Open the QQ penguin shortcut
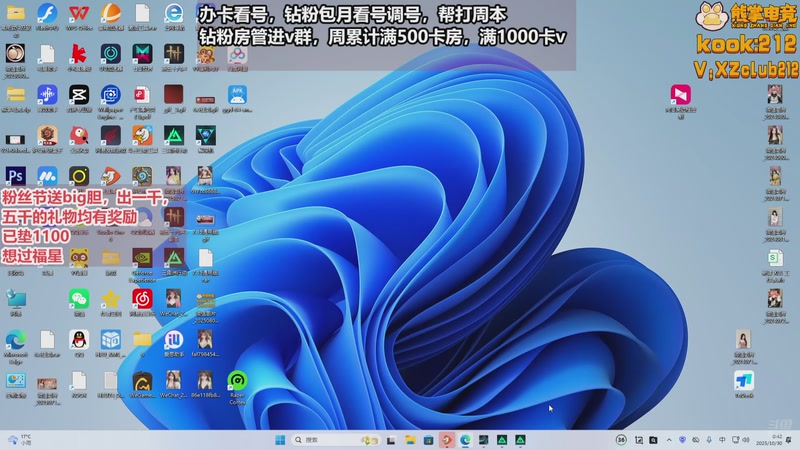Image resolution: width=800 pixels, height=450 pixels. pyautogui.click(x=79, y=340)
